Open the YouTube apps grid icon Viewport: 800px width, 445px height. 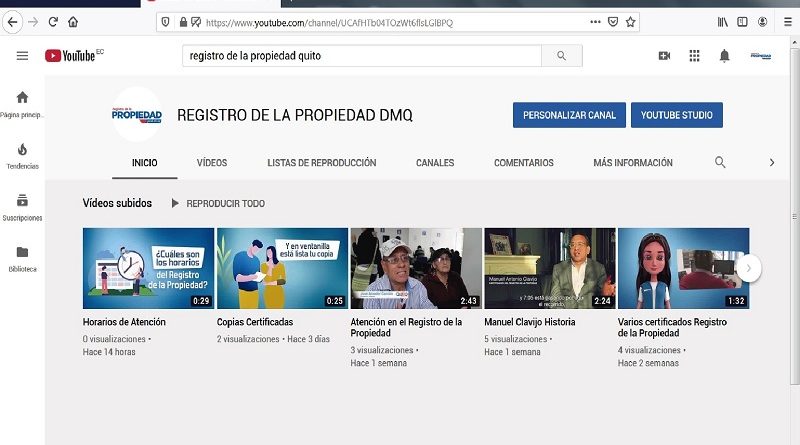(694, 56)
